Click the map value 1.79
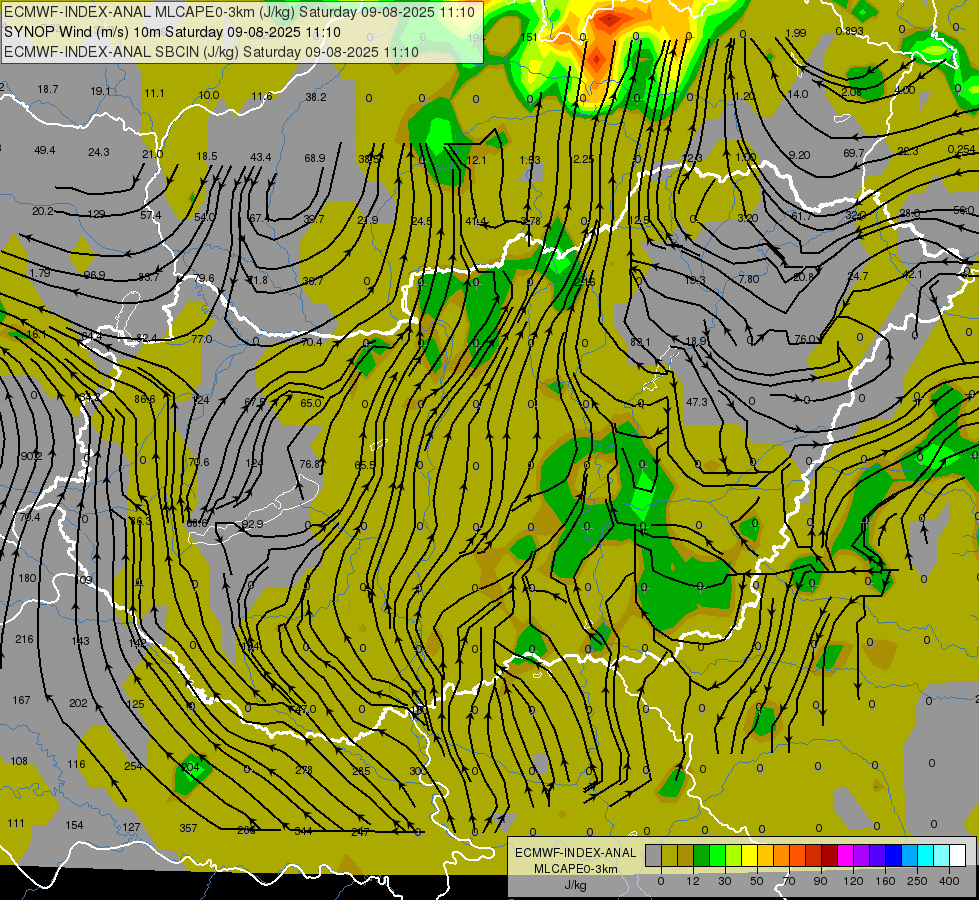This screenshot has width=979, height=900. (40, 273)
